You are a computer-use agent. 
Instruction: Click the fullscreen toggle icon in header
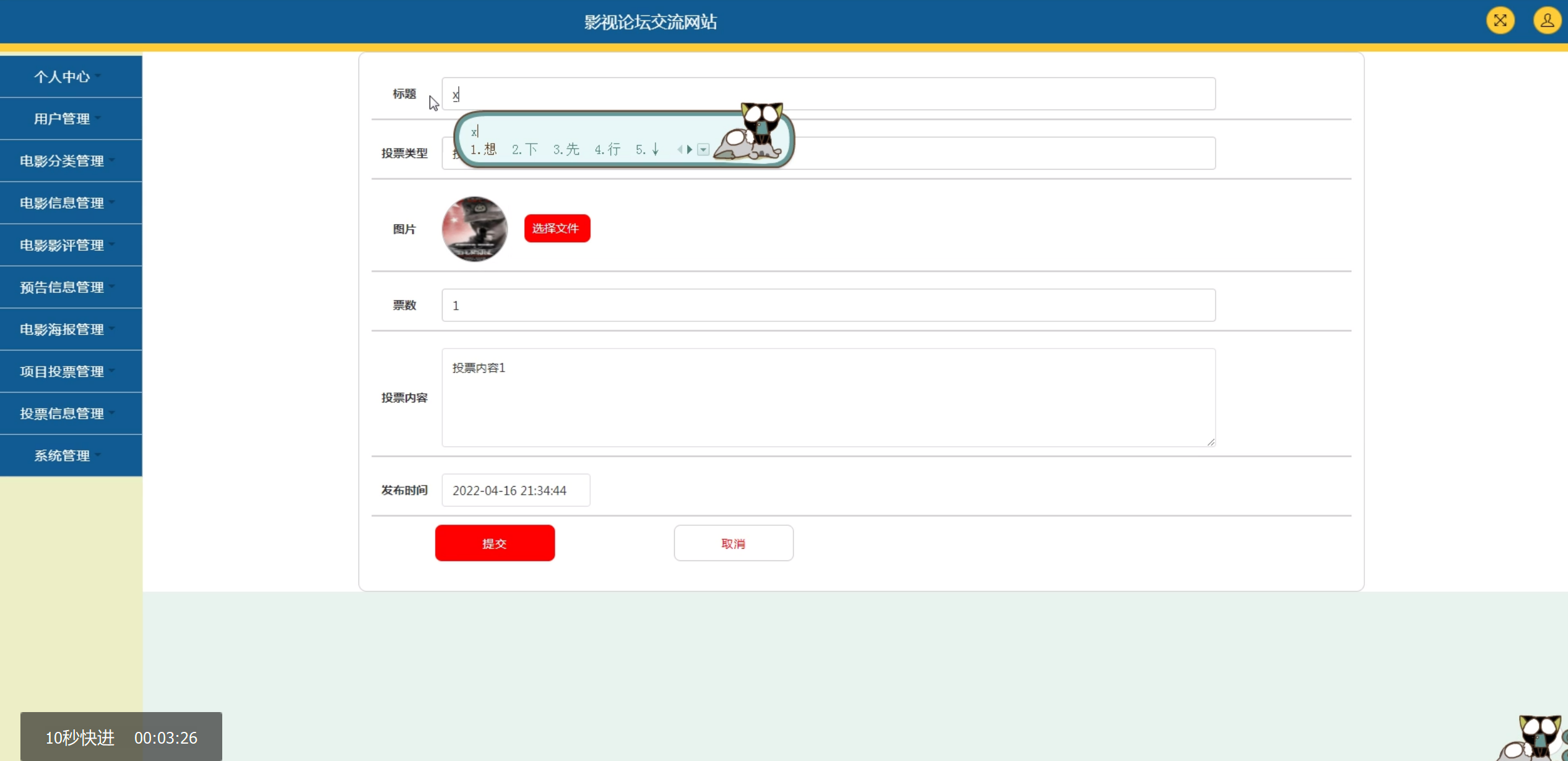[x=1500, y=20]
